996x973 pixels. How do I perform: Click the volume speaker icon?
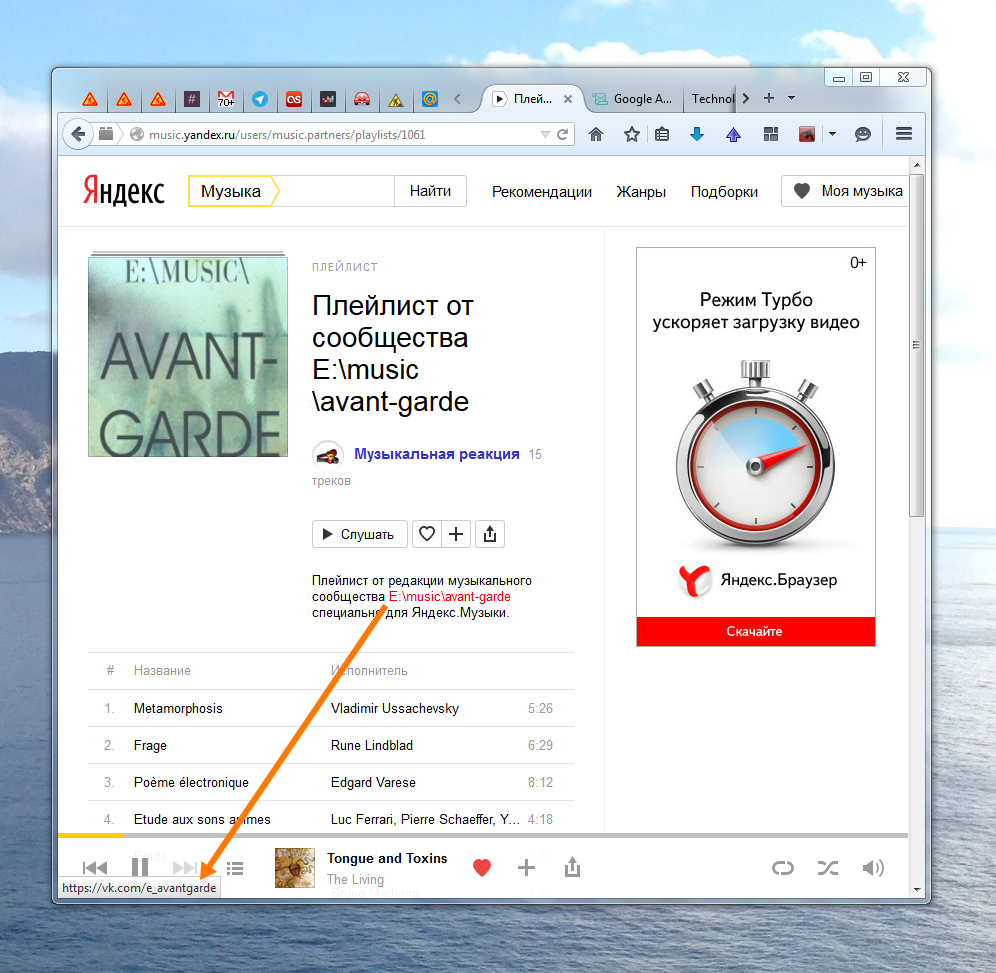873,868
